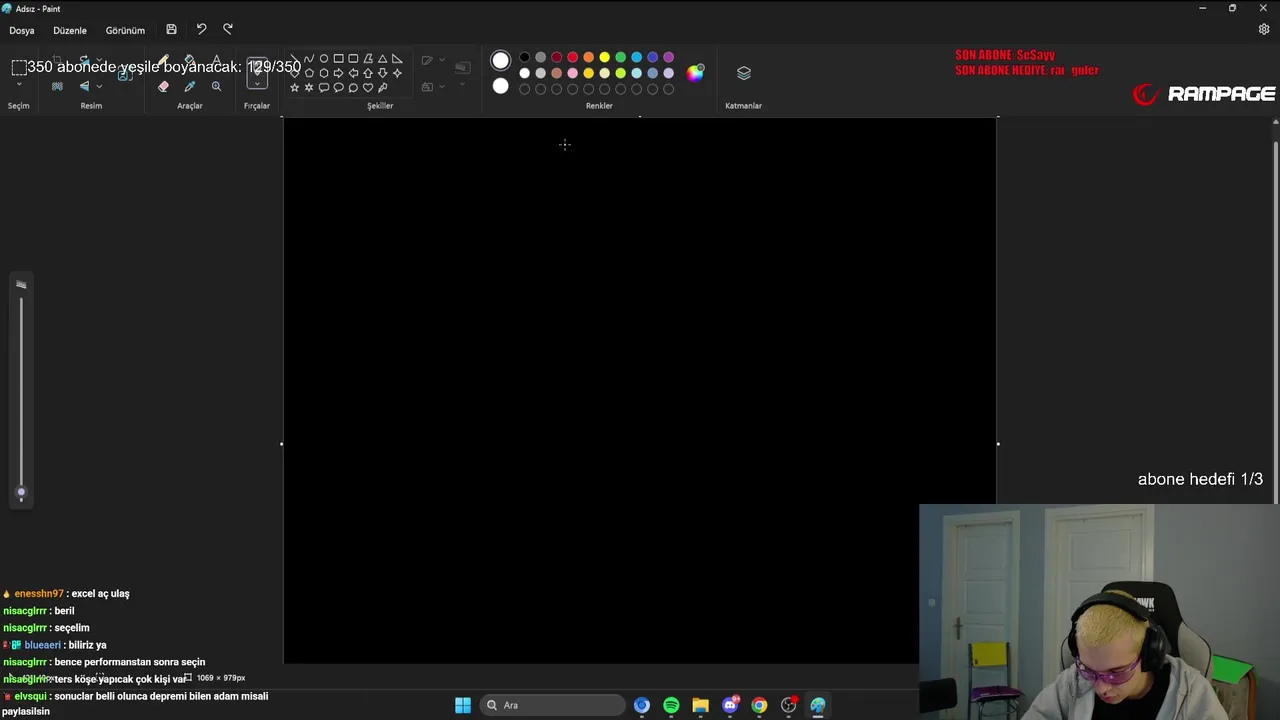
Task: Pick the pink color swatch
Action: click(x=572, y=73)
